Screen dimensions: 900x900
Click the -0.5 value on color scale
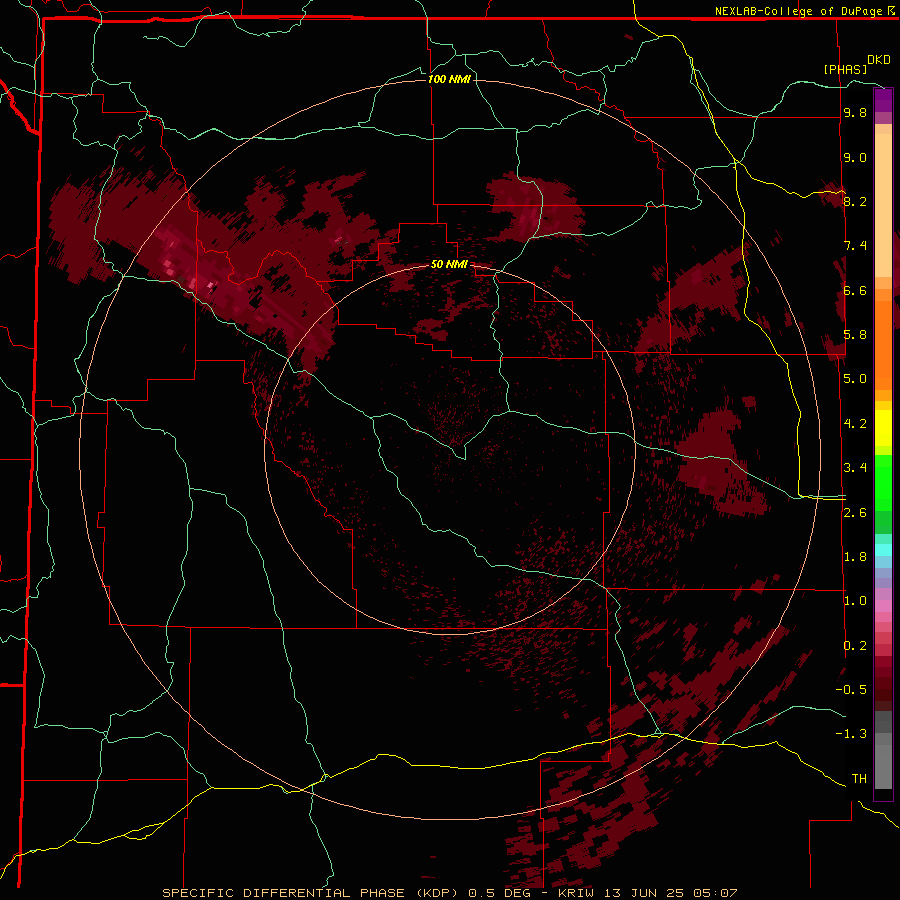(x=851, y=690)
